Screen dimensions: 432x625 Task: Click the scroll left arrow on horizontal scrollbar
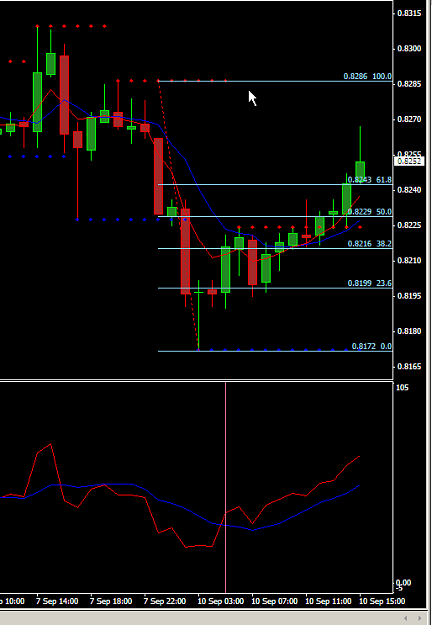[x=406, y=618]
